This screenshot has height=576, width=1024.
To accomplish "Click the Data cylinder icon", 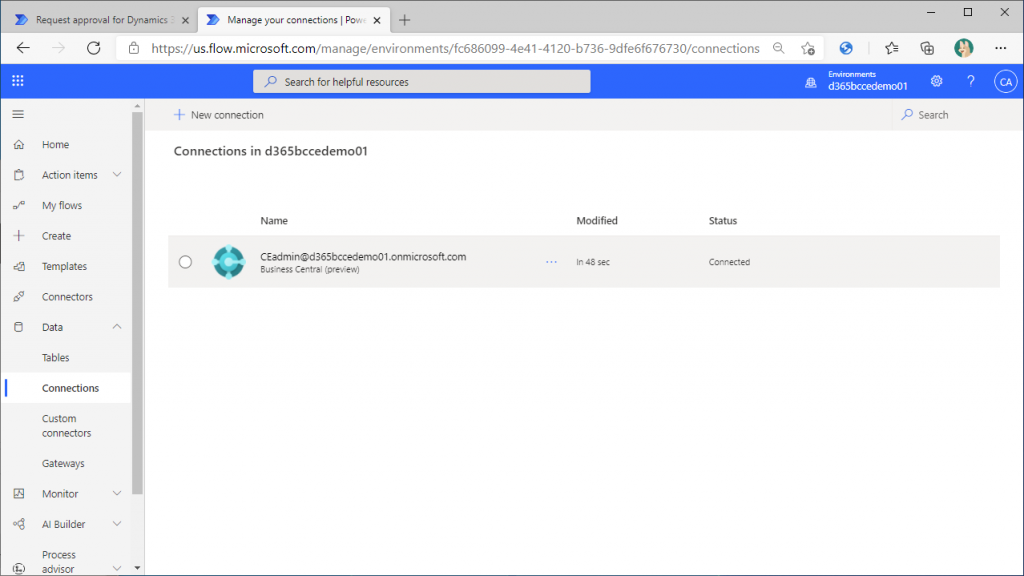I will [x=19, y=327].
